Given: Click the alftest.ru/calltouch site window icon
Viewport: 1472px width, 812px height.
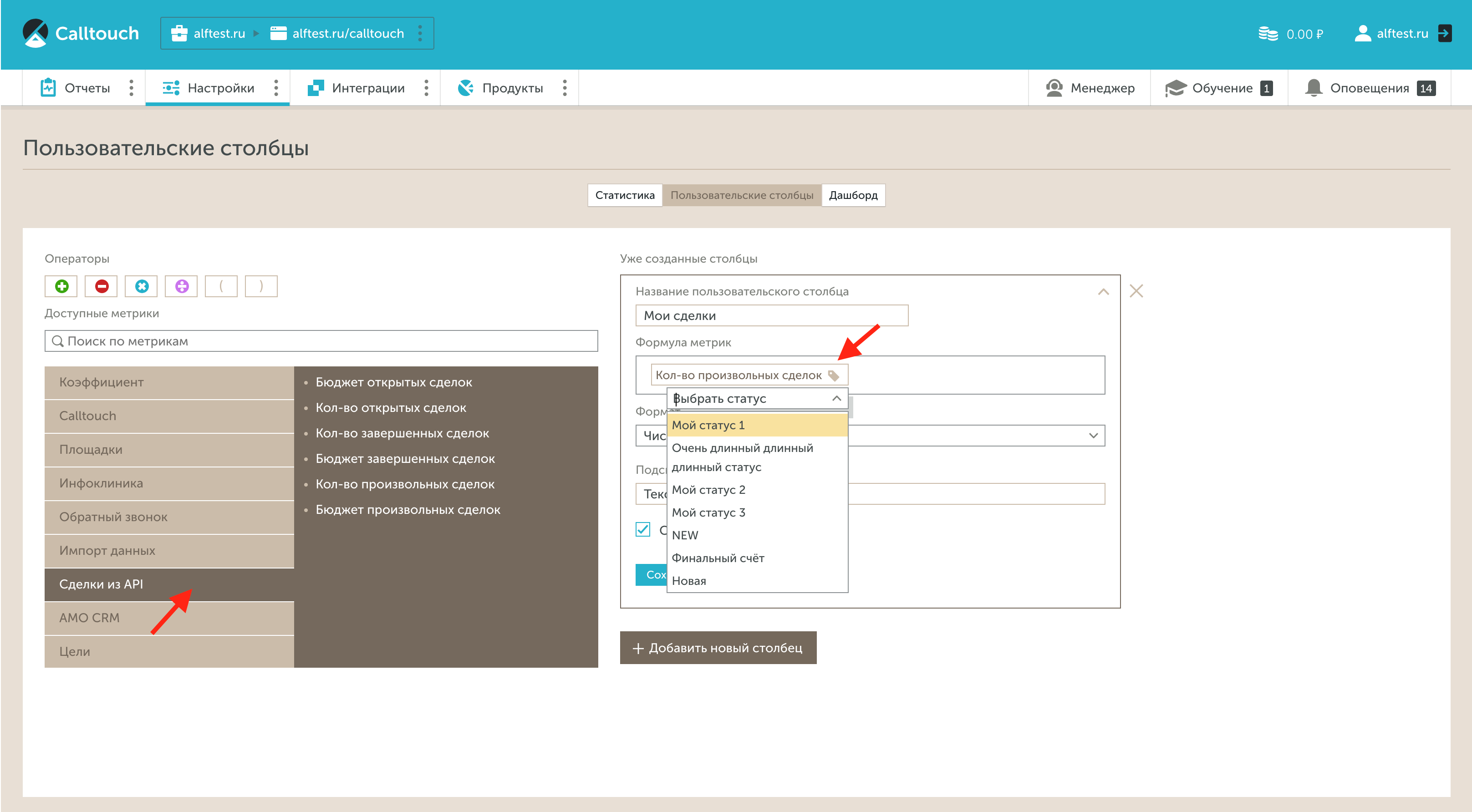Looking at the screenshot, I should pos(278,33).
